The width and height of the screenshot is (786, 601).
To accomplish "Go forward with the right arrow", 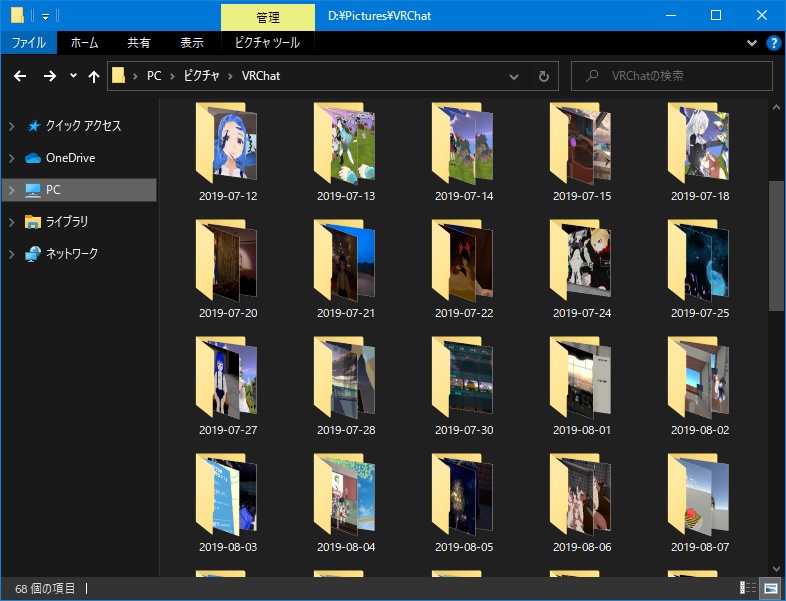I will (50, 76).
